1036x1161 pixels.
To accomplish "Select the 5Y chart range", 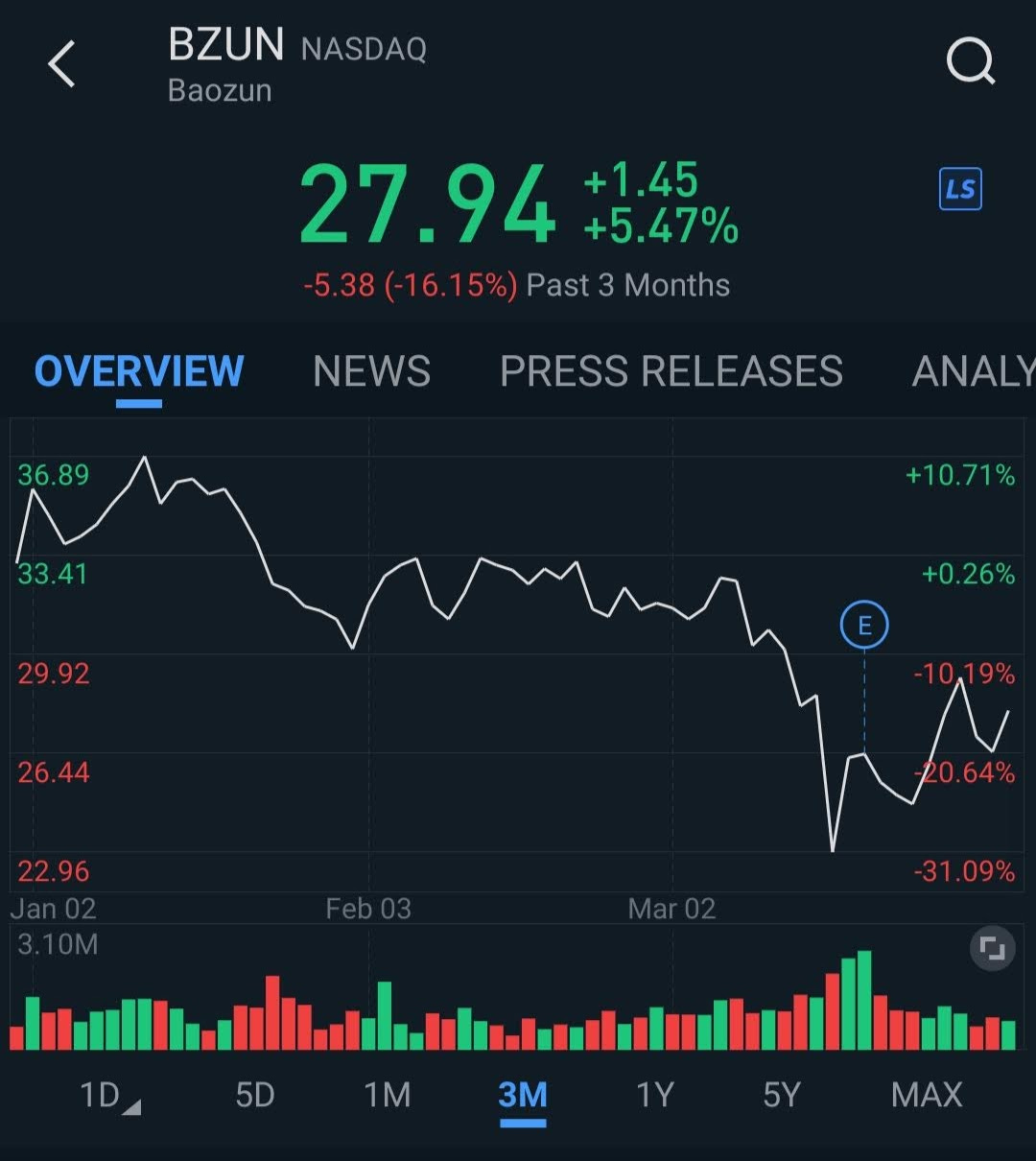I will click(782, 1095).
